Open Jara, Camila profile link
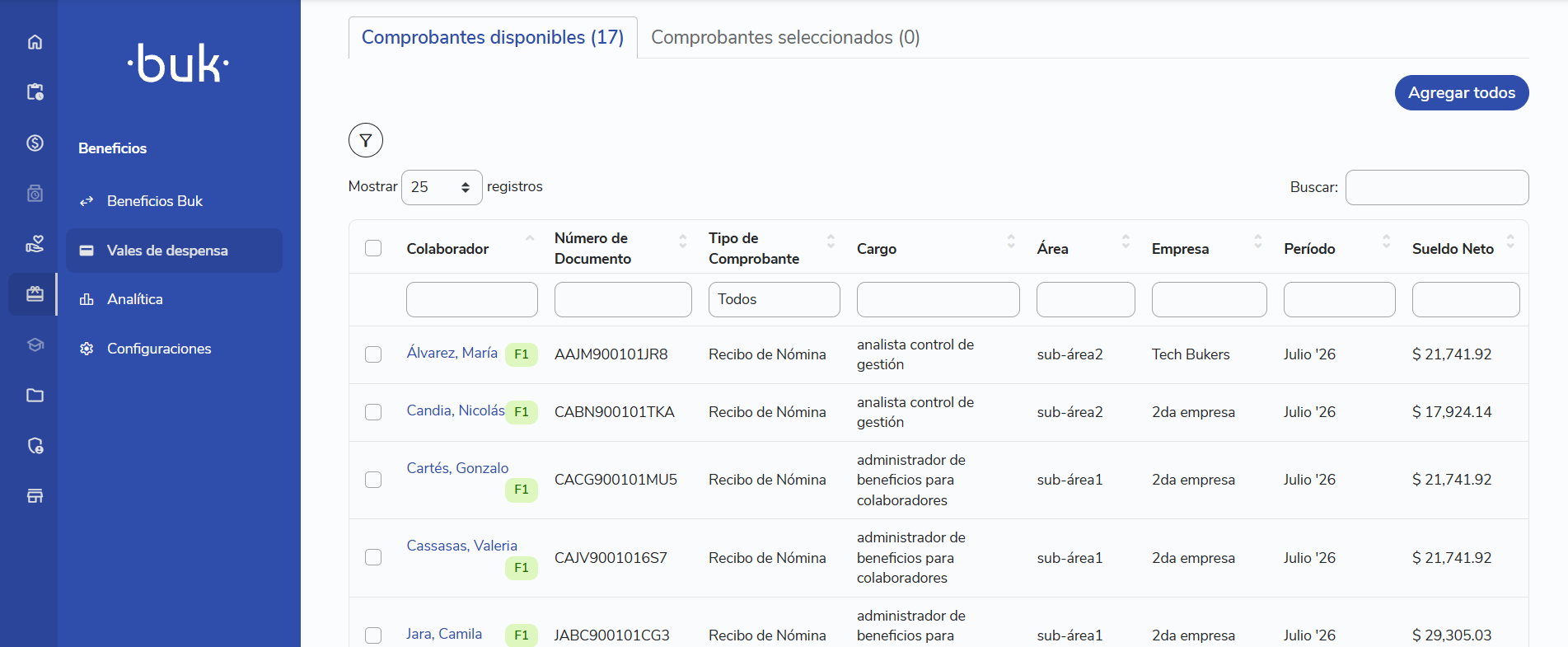The image size is (1568, 647). click(444, 634)
